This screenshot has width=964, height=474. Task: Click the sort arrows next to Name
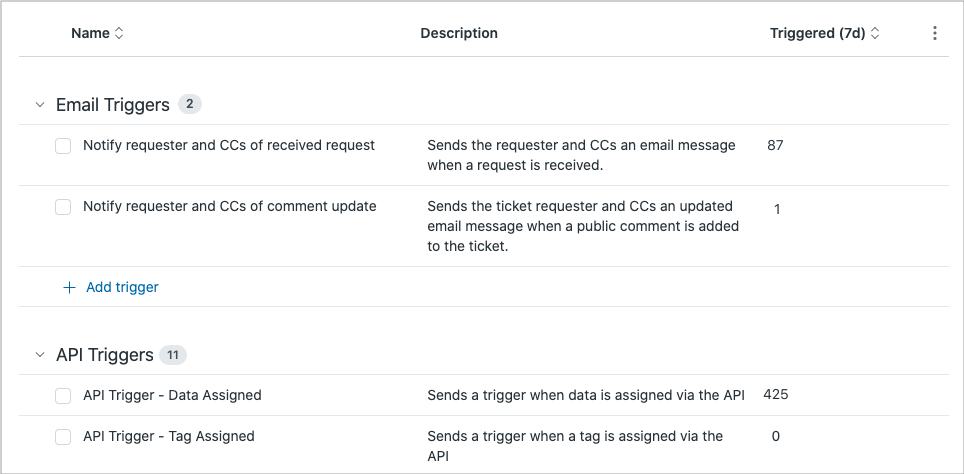(119, 34)
